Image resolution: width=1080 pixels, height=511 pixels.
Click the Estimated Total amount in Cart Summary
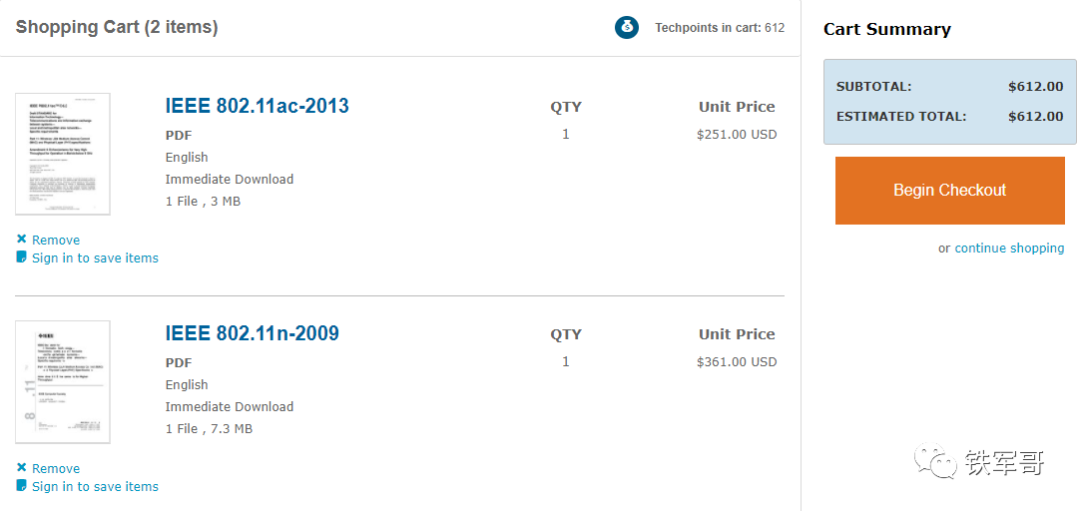(x=1035, y=116)
